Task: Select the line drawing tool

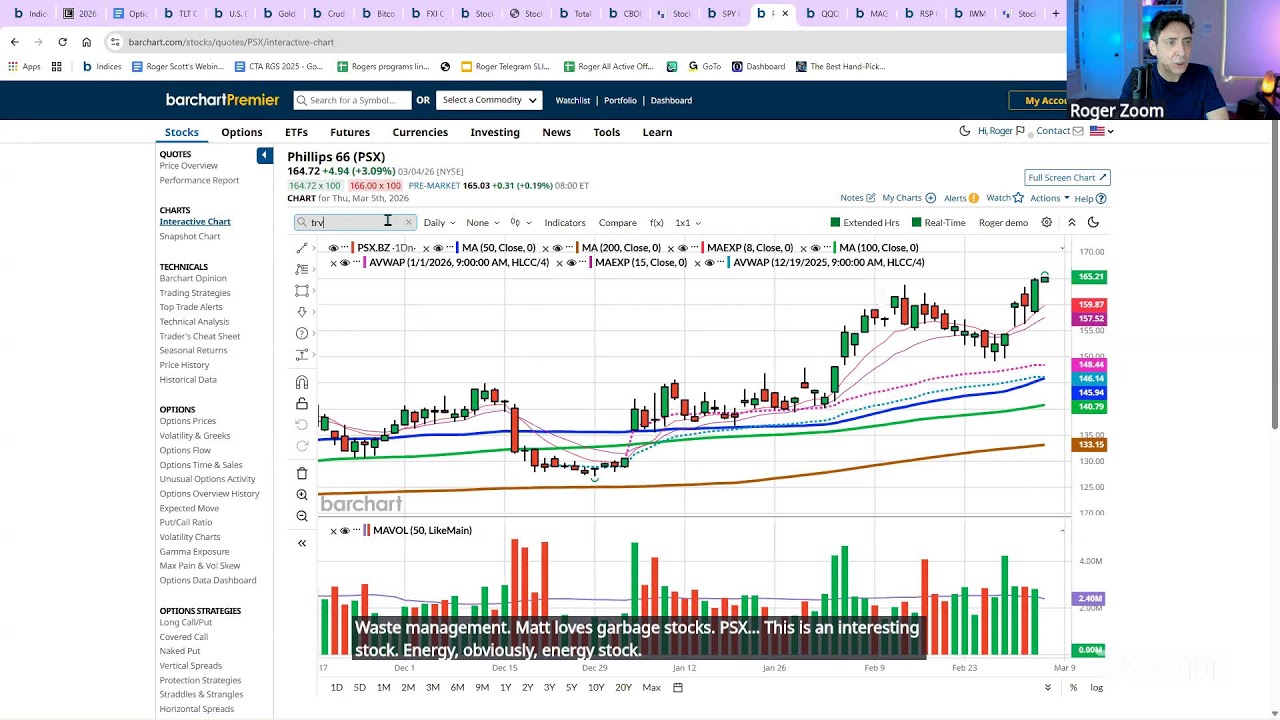Action: pyautogui.click(x=302, y=248)
